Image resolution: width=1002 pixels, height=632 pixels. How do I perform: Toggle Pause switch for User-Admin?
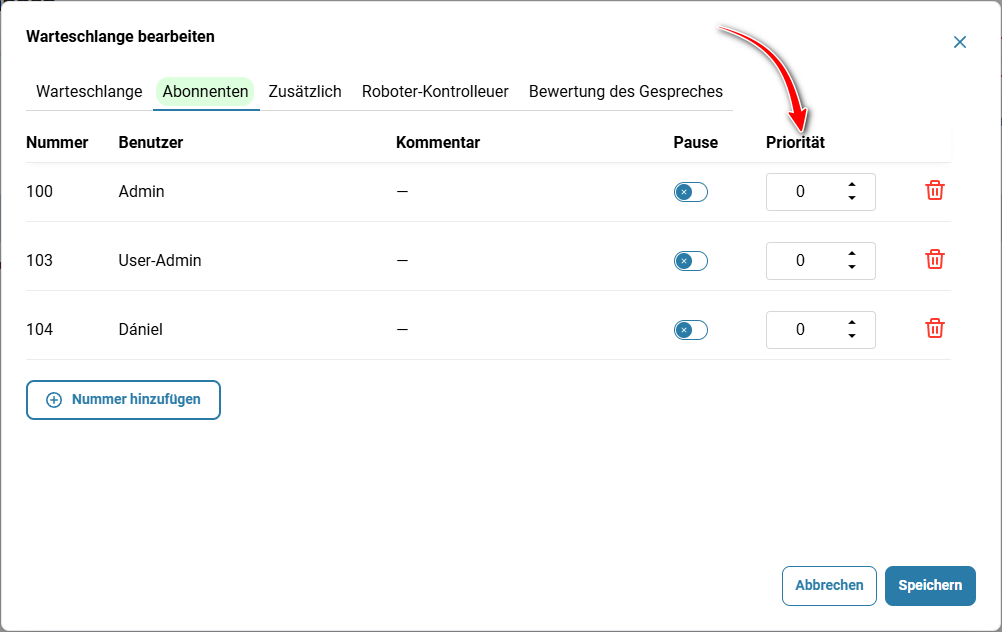pyautogui.click(x=691, y=261)
